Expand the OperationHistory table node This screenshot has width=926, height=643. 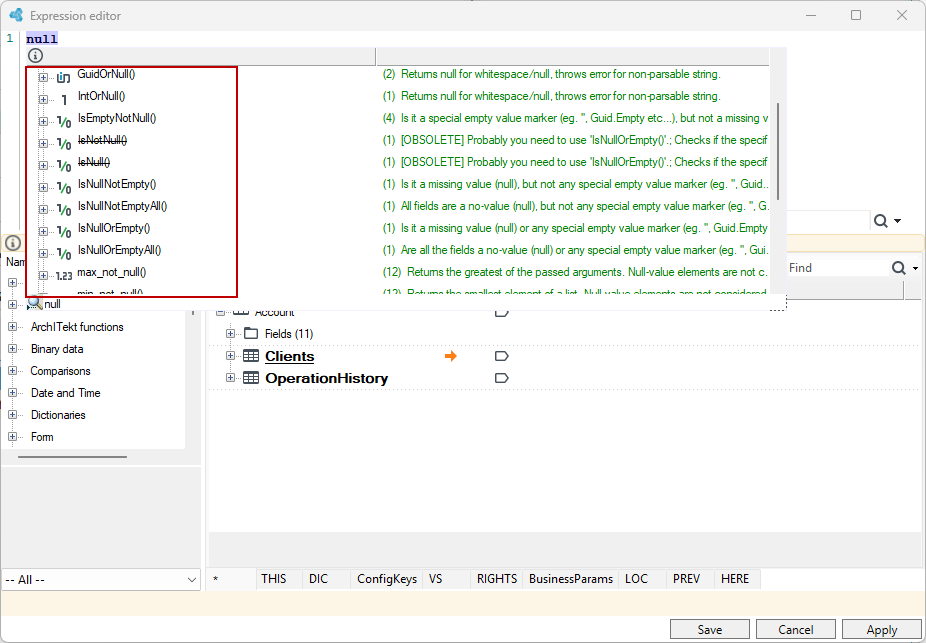click(x=230, y=378)
